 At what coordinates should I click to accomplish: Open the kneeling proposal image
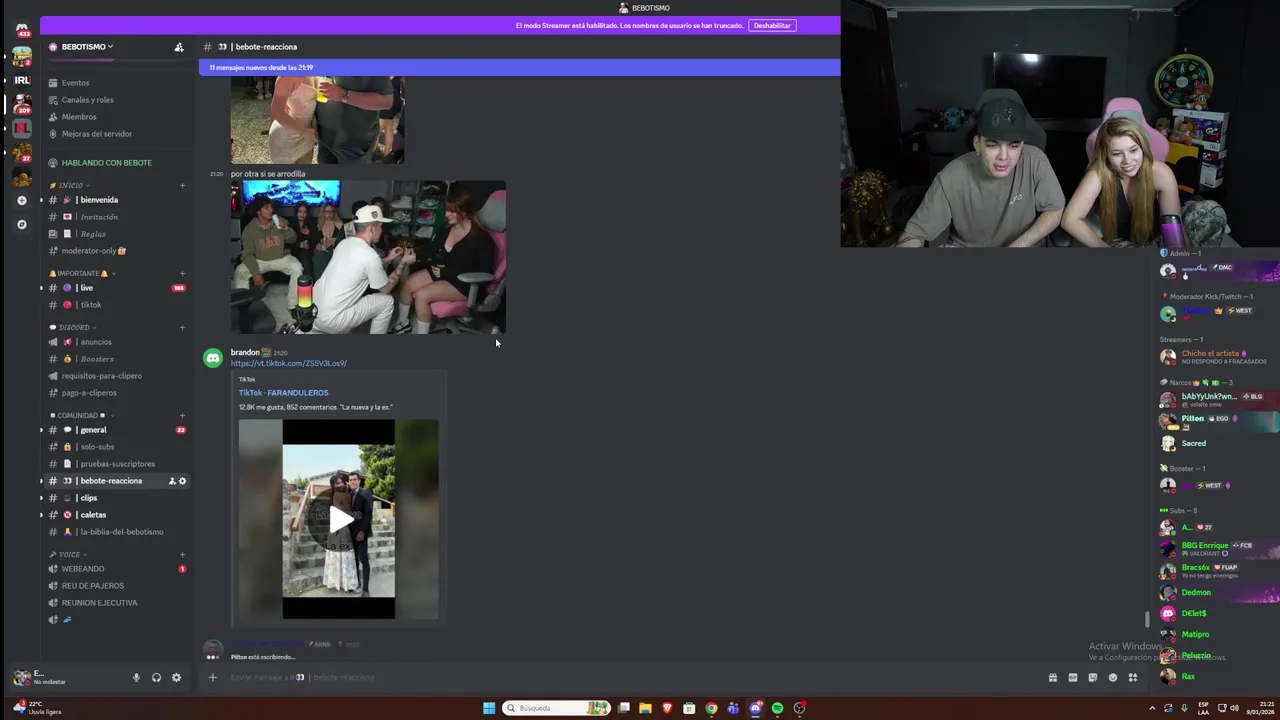(368, 257)
